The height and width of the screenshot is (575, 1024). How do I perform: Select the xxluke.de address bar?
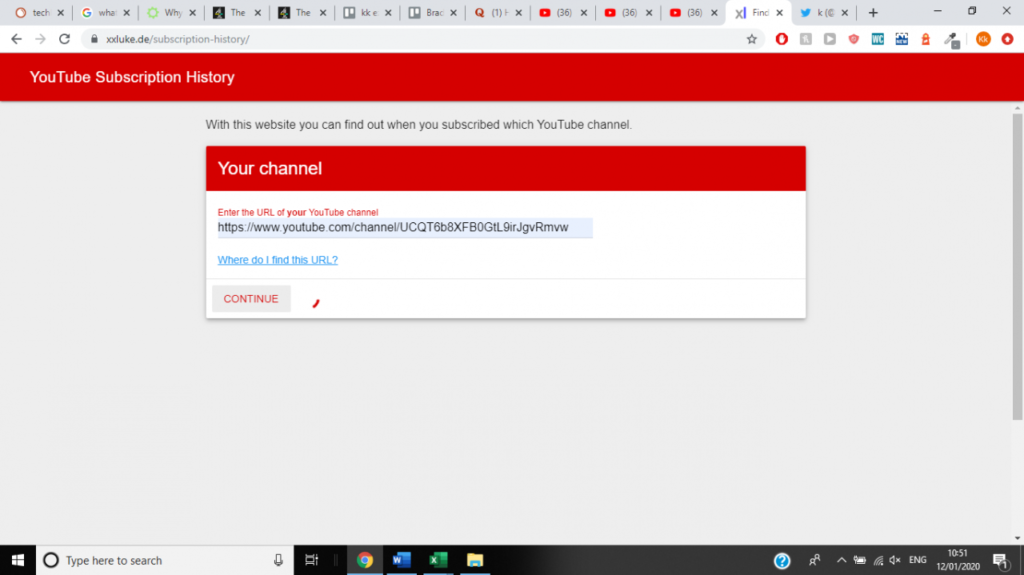tap(418, 39)
